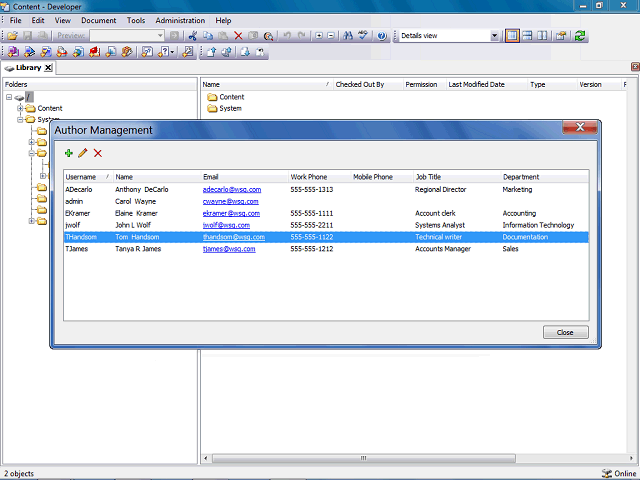Image resolution: width=640 pixels, height=480 pixels.
Task: Click the Spell check ABC icon
Action: [363, 36]
